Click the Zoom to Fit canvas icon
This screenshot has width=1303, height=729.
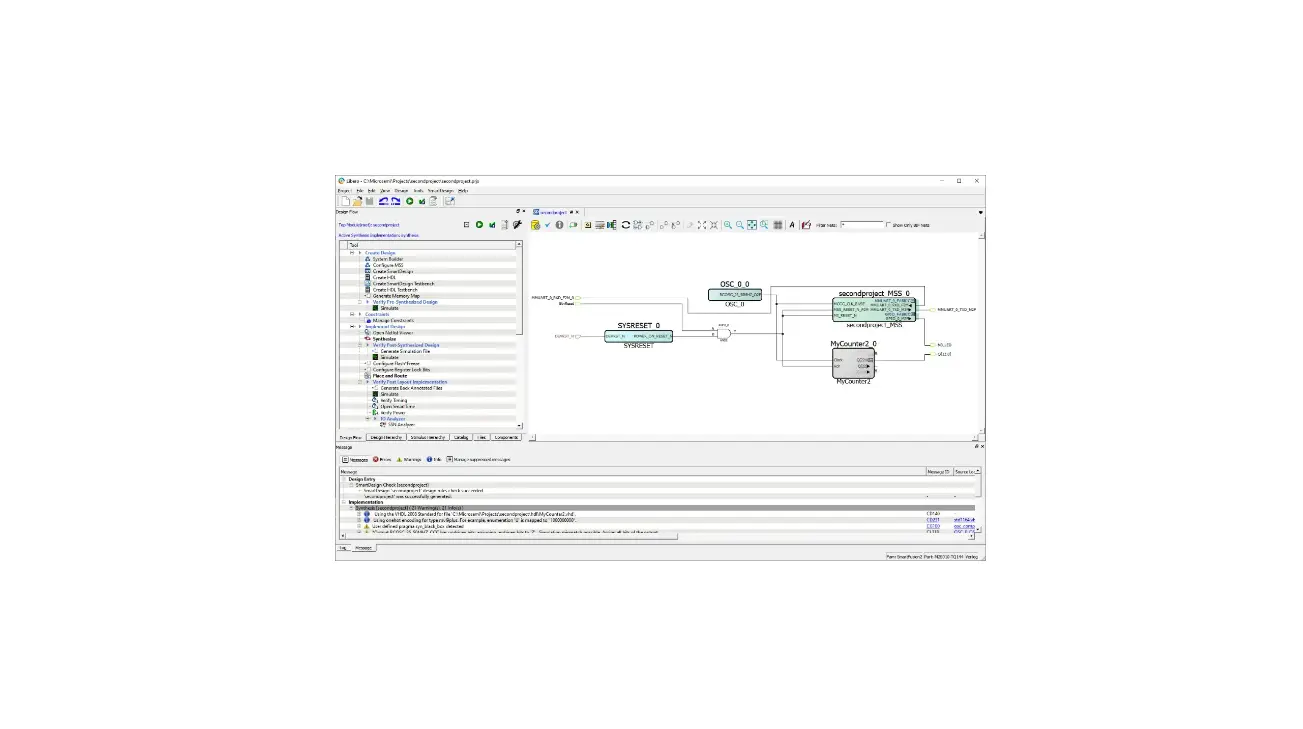click(x=751, y=225)
